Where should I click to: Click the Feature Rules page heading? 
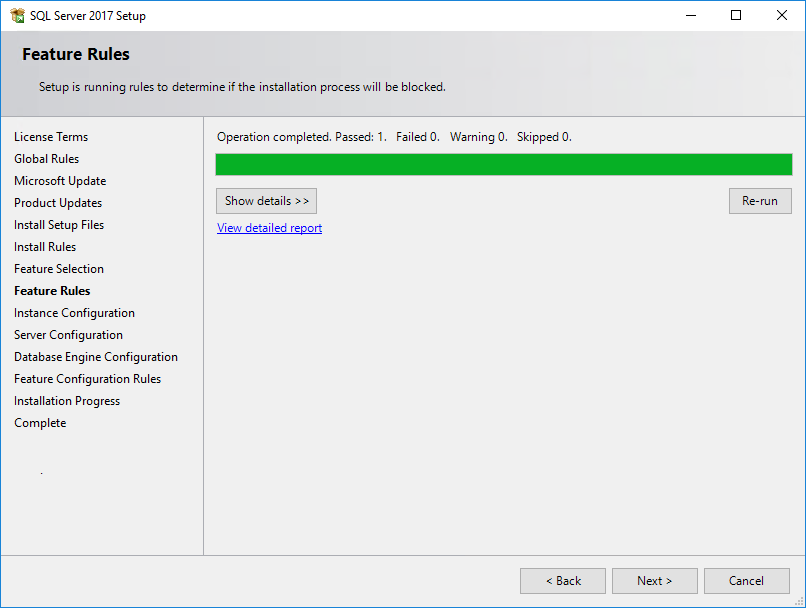(x=76, y=54)
